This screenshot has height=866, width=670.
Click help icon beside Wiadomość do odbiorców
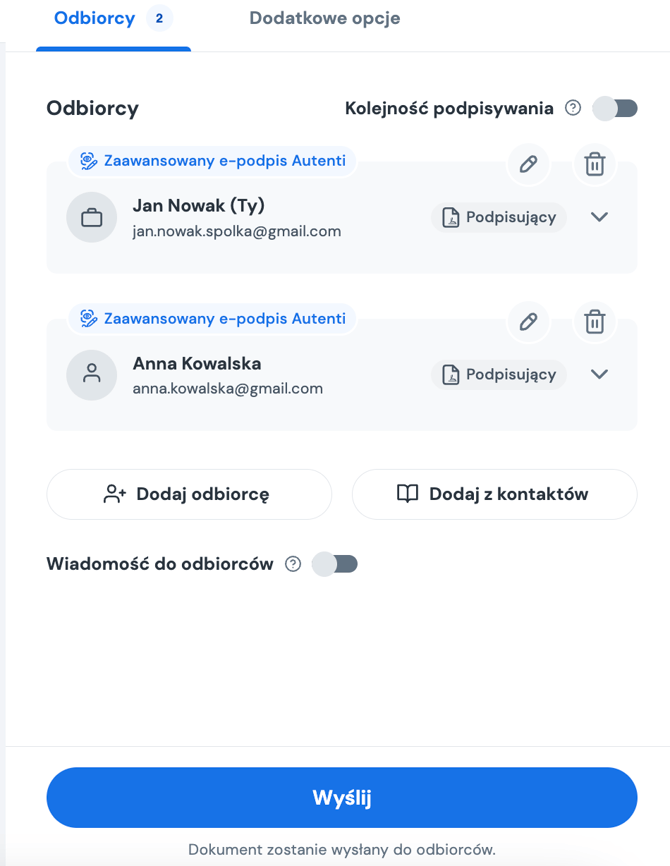(293, 564)
